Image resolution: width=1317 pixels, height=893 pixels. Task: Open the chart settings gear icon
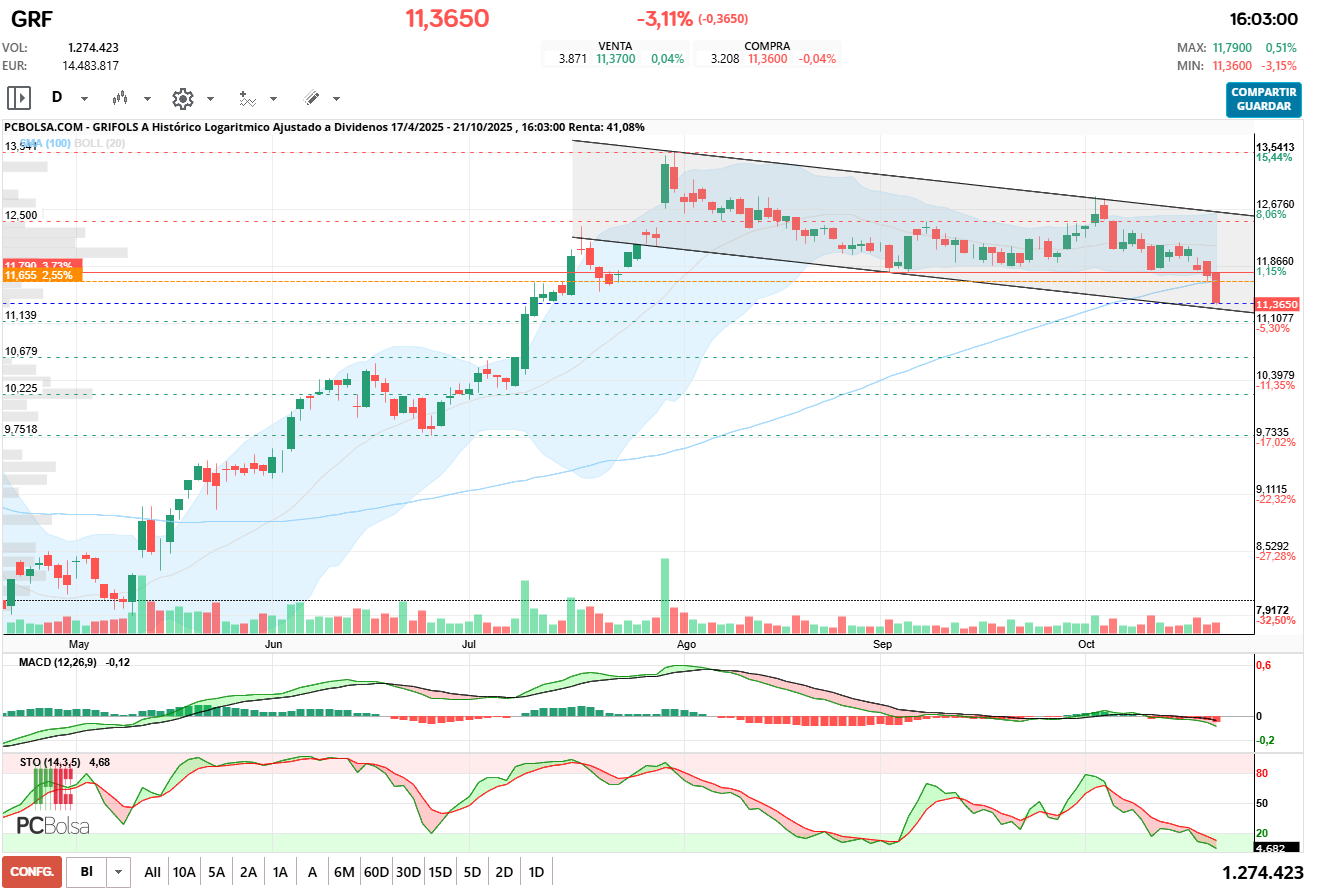[182, 98]
